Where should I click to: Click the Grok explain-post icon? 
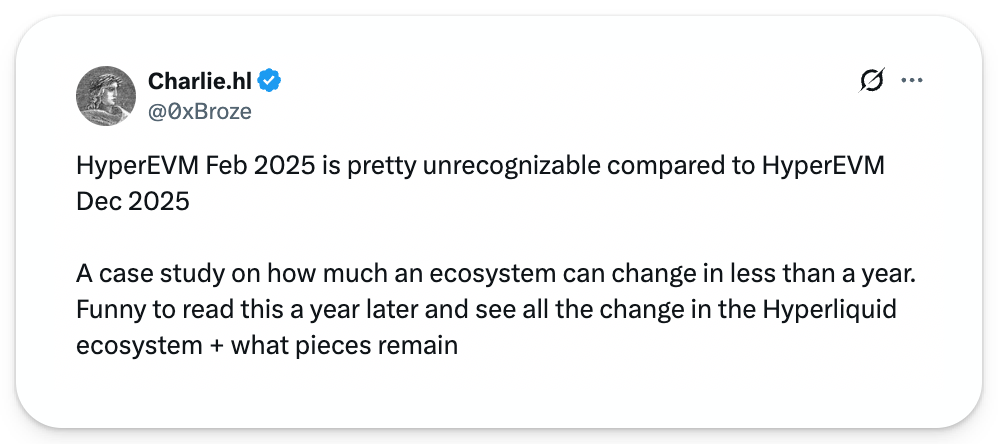(871, 81)
